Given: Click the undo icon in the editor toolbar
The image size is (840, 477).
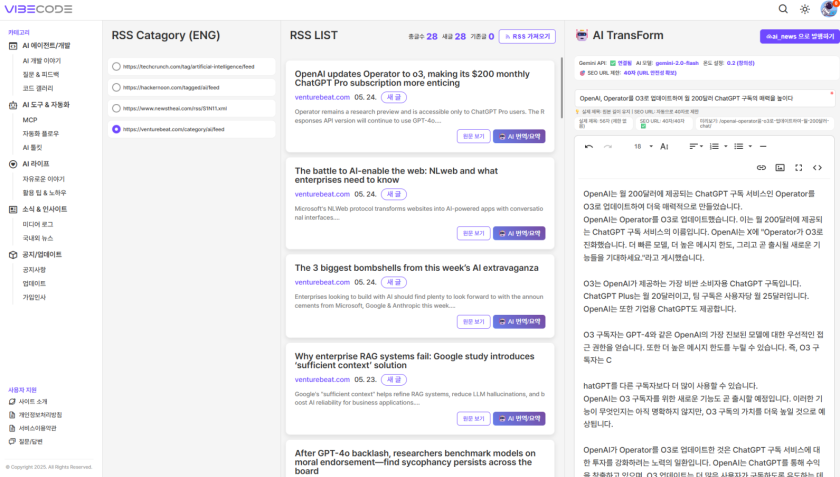Looking at the screenshot, I should [x=589, y=146].
